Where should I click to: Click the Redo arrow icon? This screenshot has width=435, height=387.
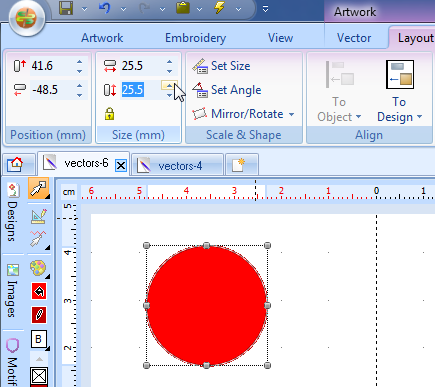(x=144, y=8)
